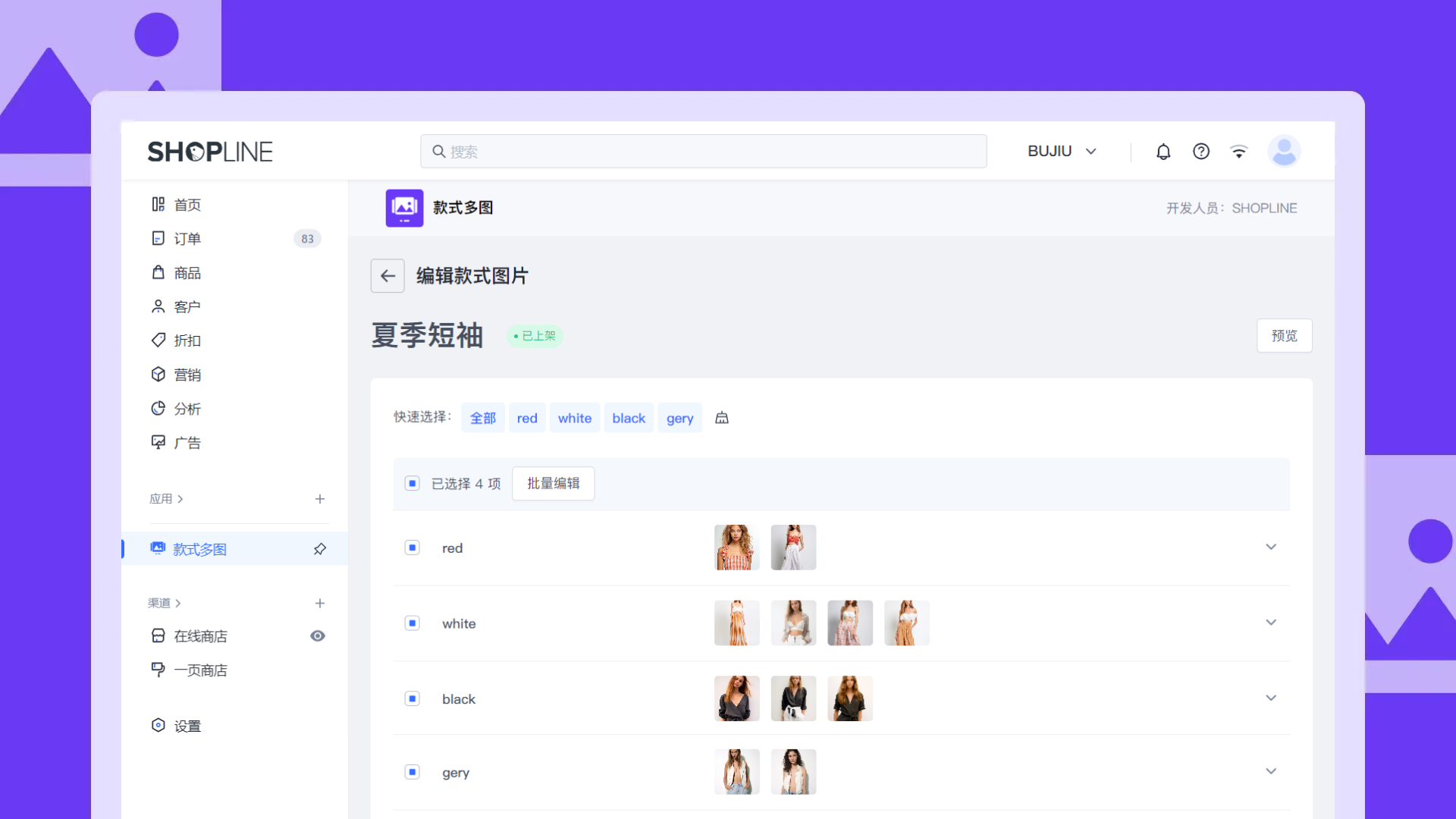
Task: Unpin 款式多图 app with pin icon
Action: [320, 549]
